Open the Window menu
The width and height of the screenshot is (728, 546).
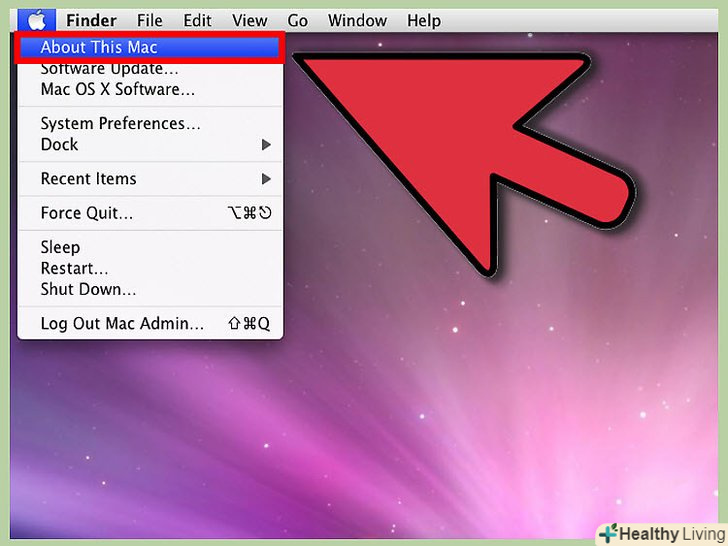(358, 20)
